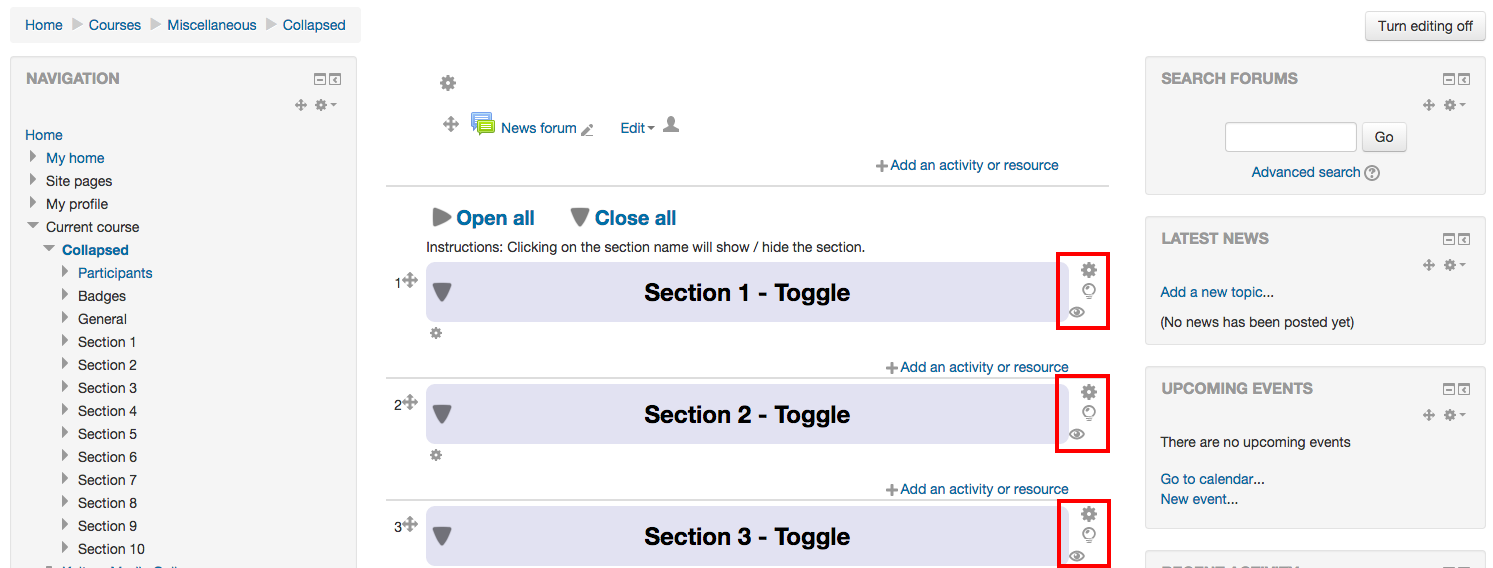Click the Section 1 edit gear icon
This screenshot has height=568, width=1493.
(x=1089, y=270)
